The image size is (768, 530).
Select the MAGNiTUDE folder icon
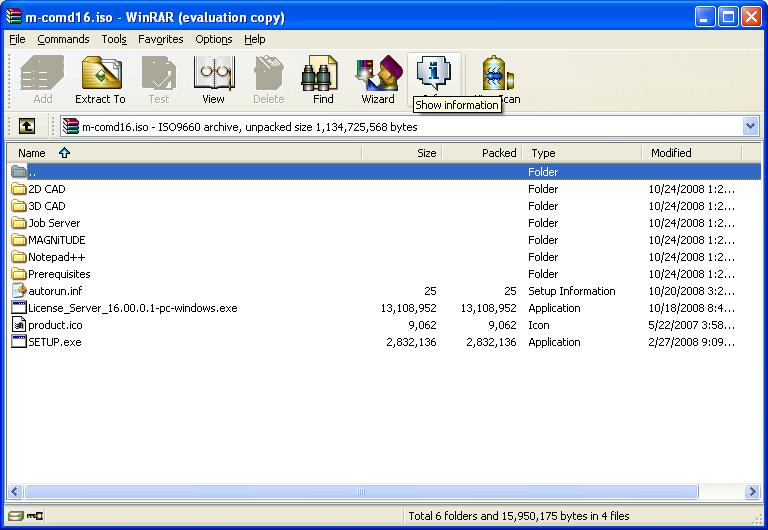[19, 240]
